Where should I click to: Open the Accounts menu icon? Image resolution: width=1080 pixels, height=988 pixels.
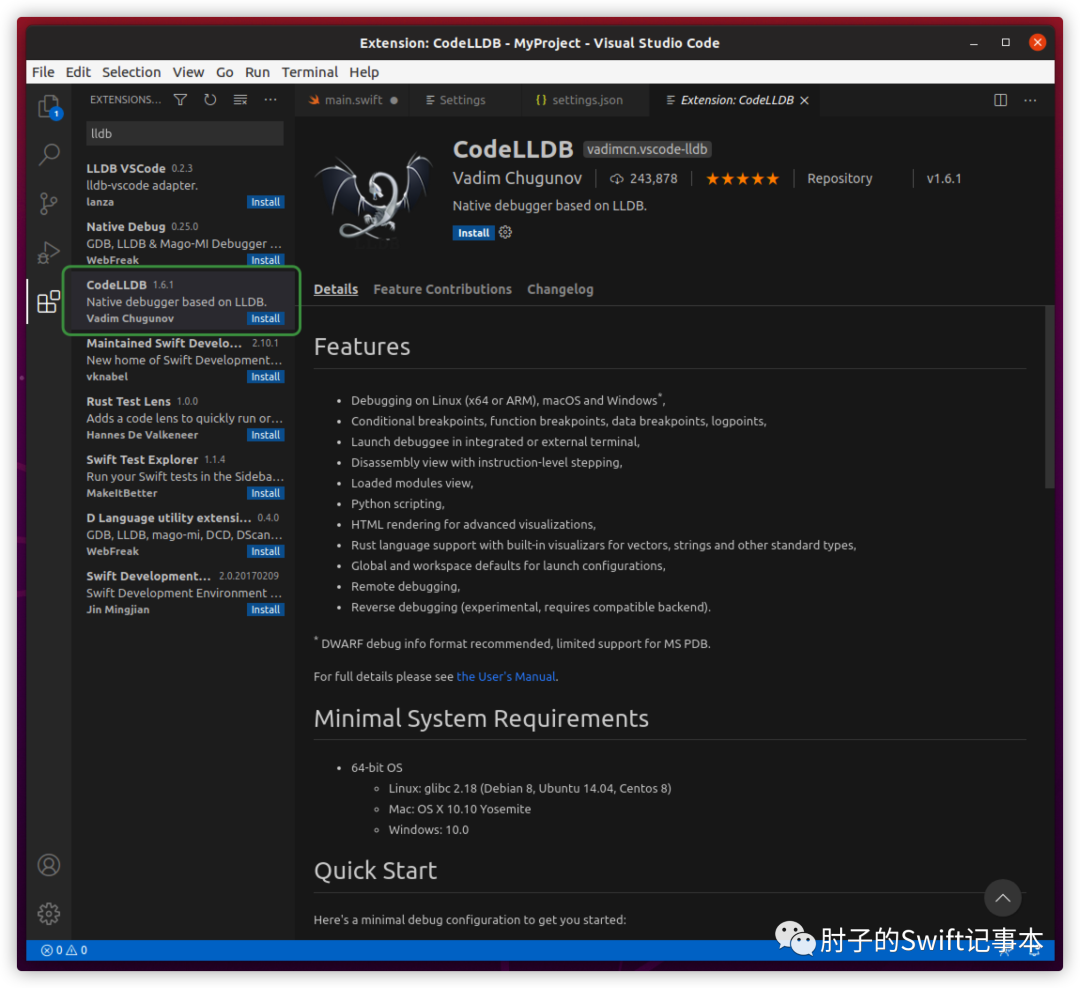pyautogui.click(x=49, y=865)
